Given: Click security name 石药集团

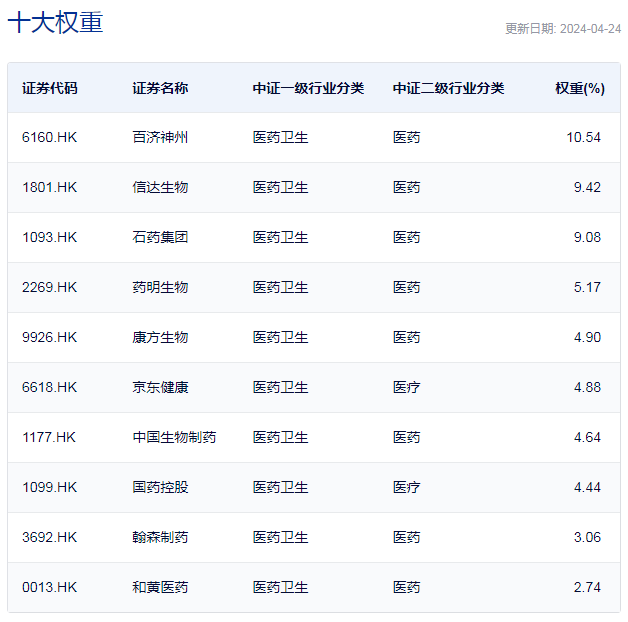Looking at the screenshot, I should click(x=160, y=237).
